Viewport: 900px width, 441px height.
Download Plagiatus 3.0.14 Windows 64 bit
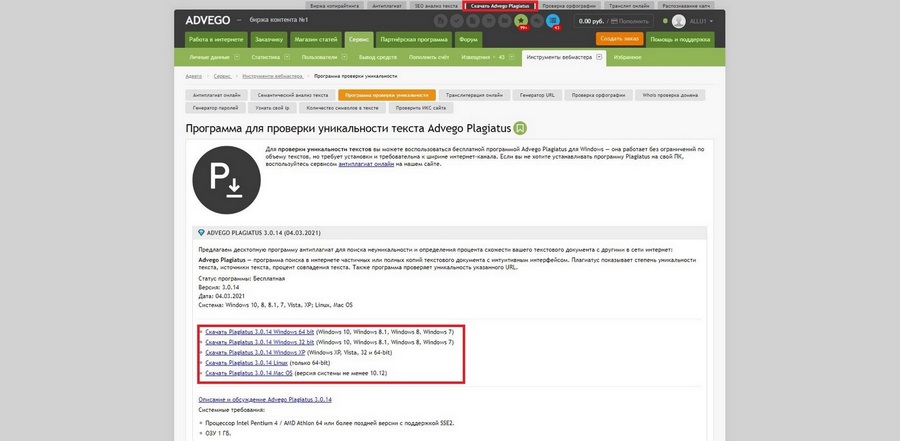pos(259,332)
